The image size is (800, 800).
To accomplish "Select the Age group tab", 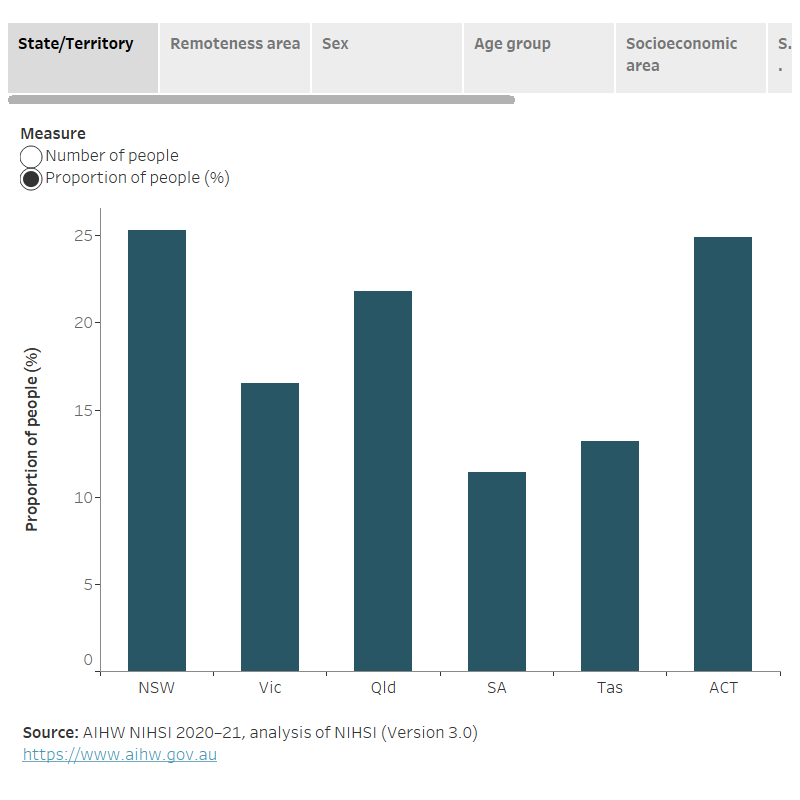I will pyautogui.click(x=512, y=44).
